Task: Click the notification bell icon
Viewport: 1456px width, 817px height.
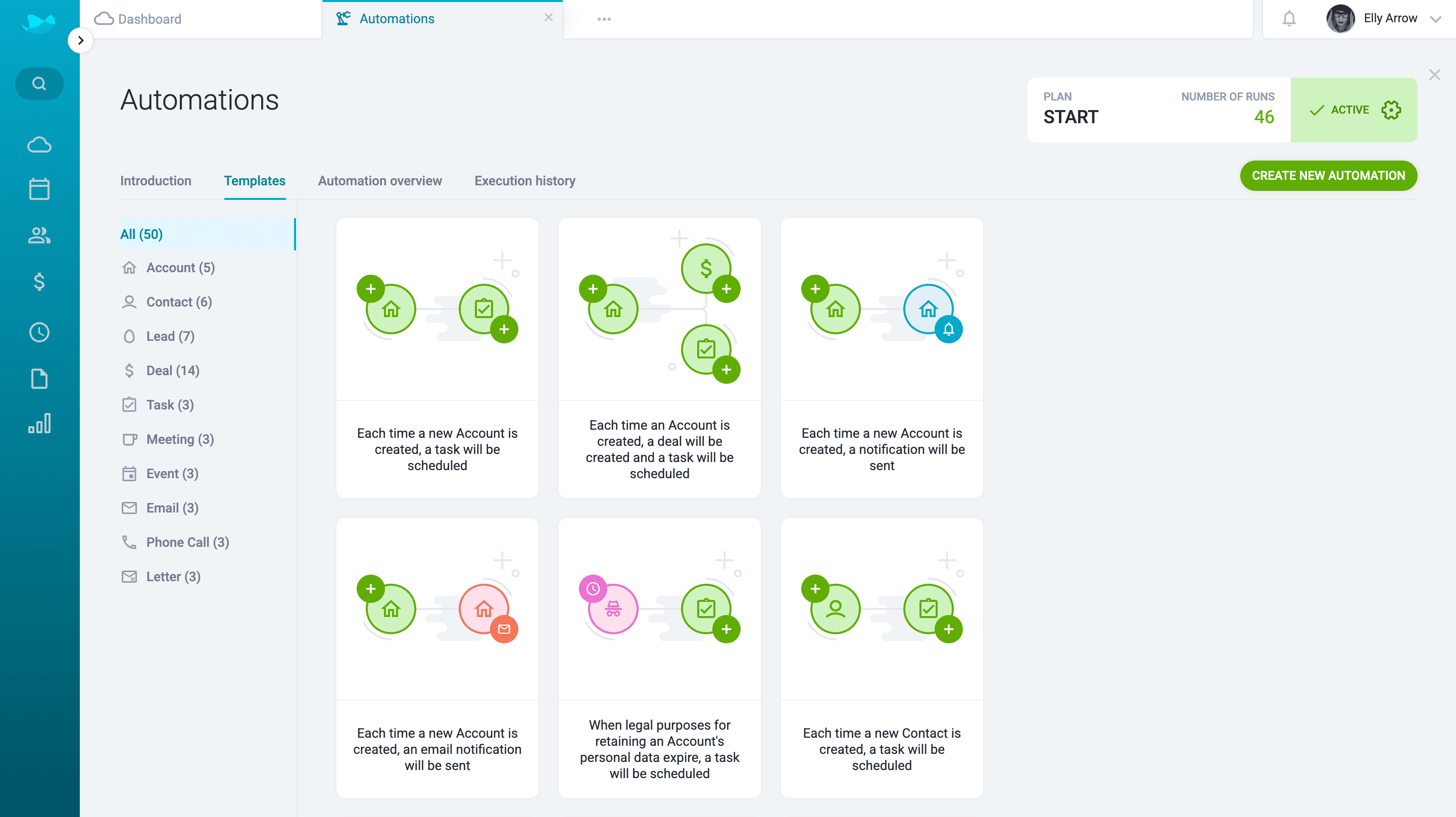Action: pyautogui.click(x=1289, y=19)
